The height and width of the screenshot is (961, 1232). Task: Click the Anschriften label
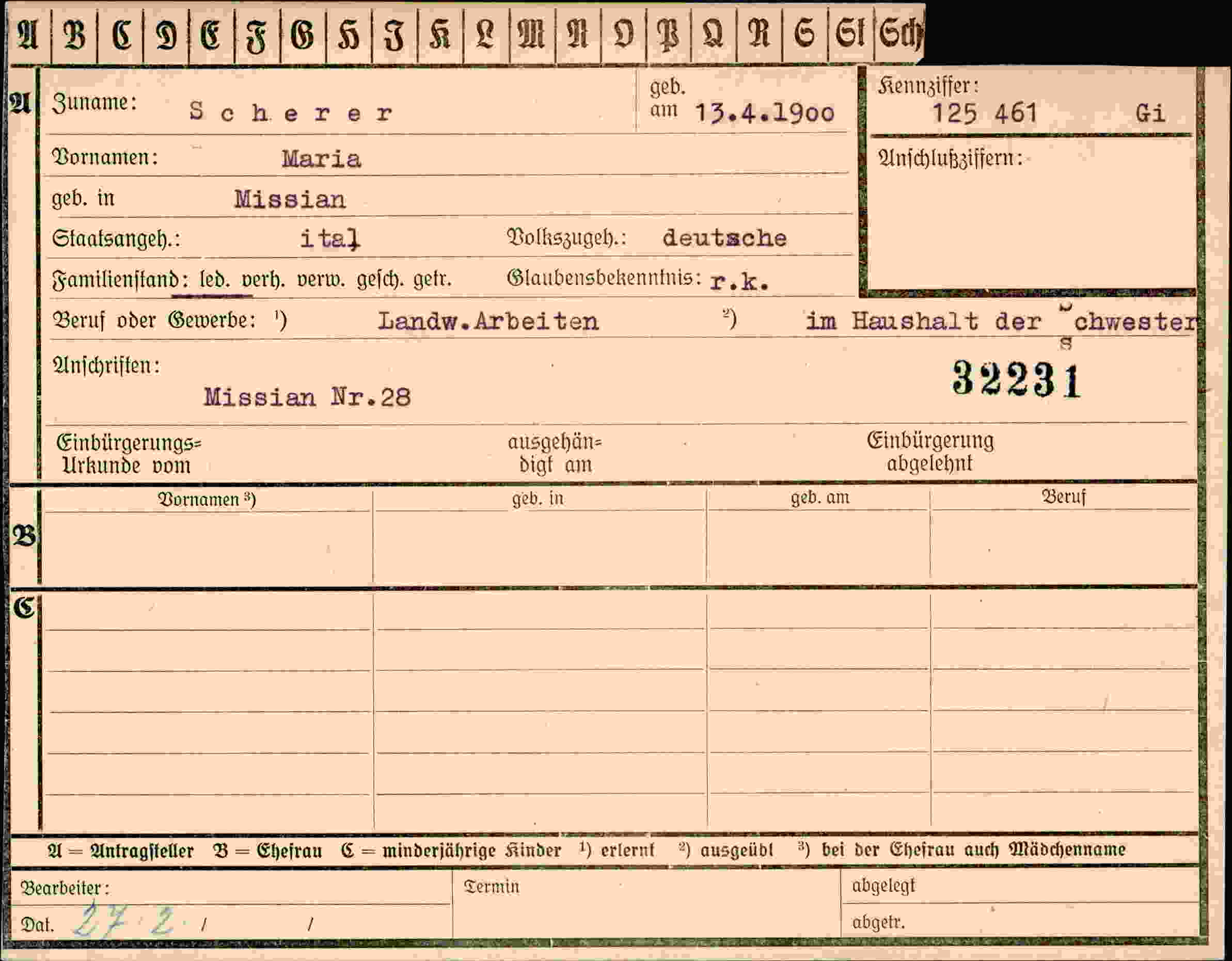coord(106,366)
